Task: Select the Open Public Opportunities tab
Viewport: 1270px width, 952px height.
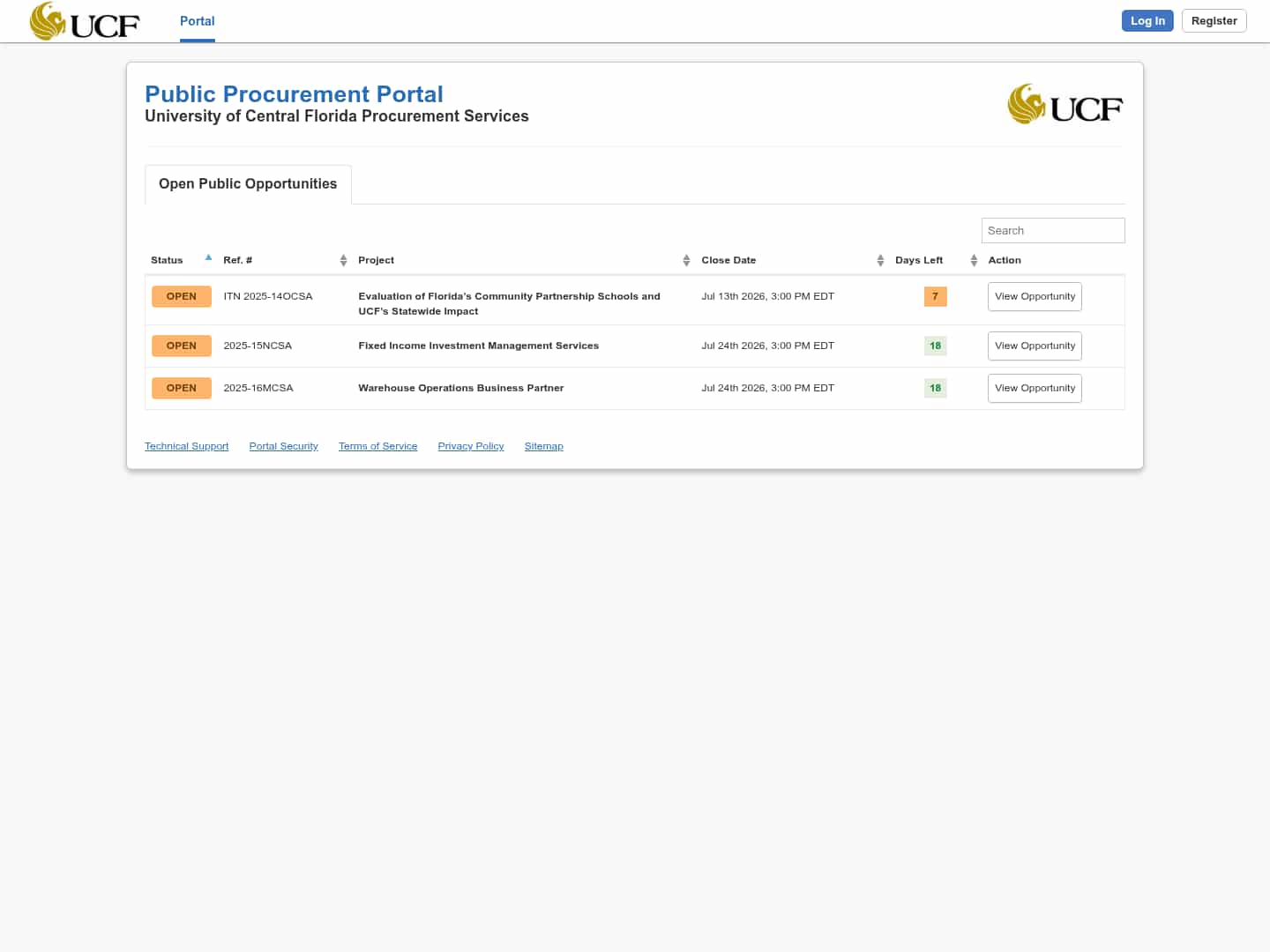Action: [x=248, y=184]
